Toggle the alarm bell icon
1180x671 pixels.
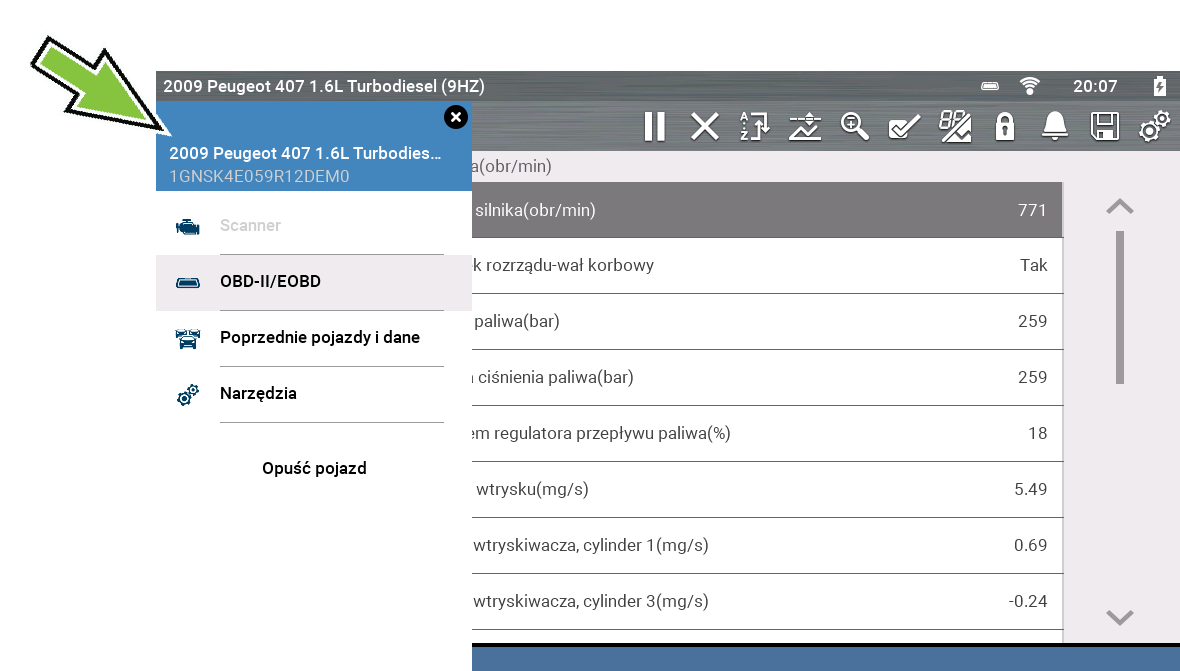pos(1054,126)
